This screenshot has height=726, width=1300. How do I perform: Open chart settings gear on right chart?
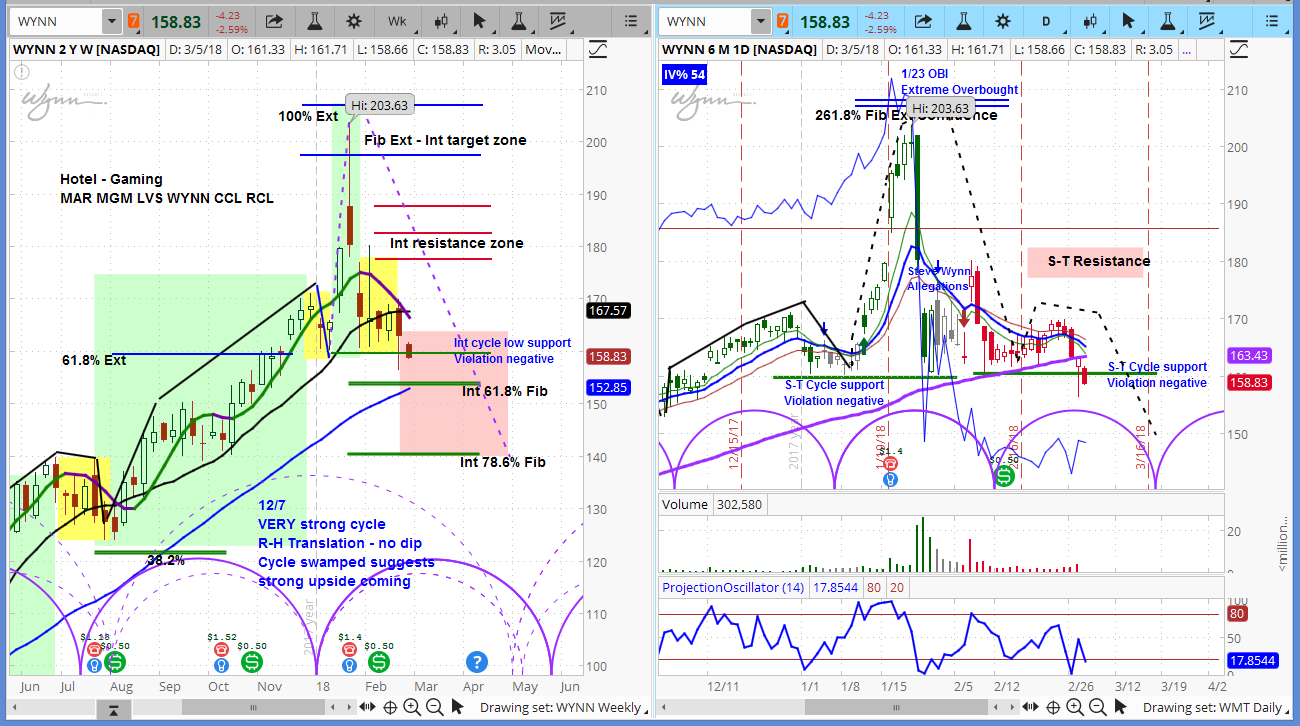pos(1004,21)
